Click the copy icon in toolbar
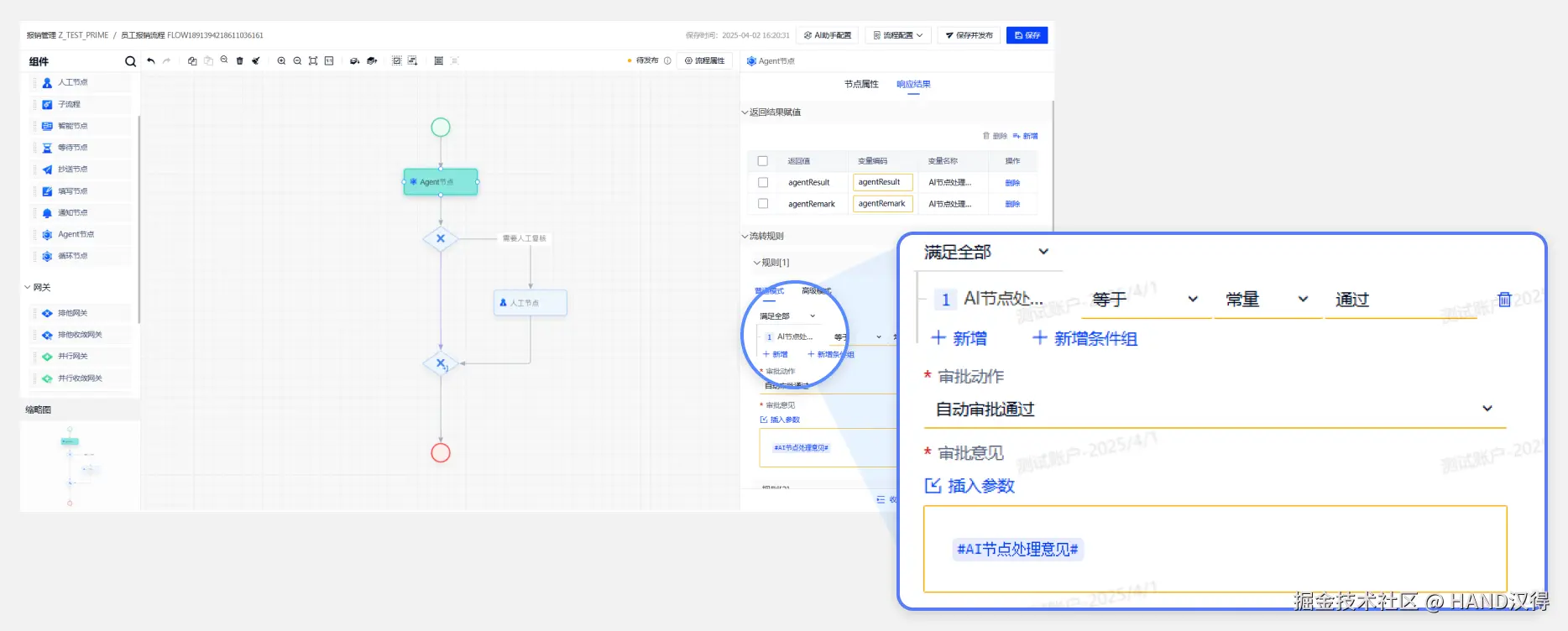This screenshot has height=631, width=1568. click(x=192, y=60)
